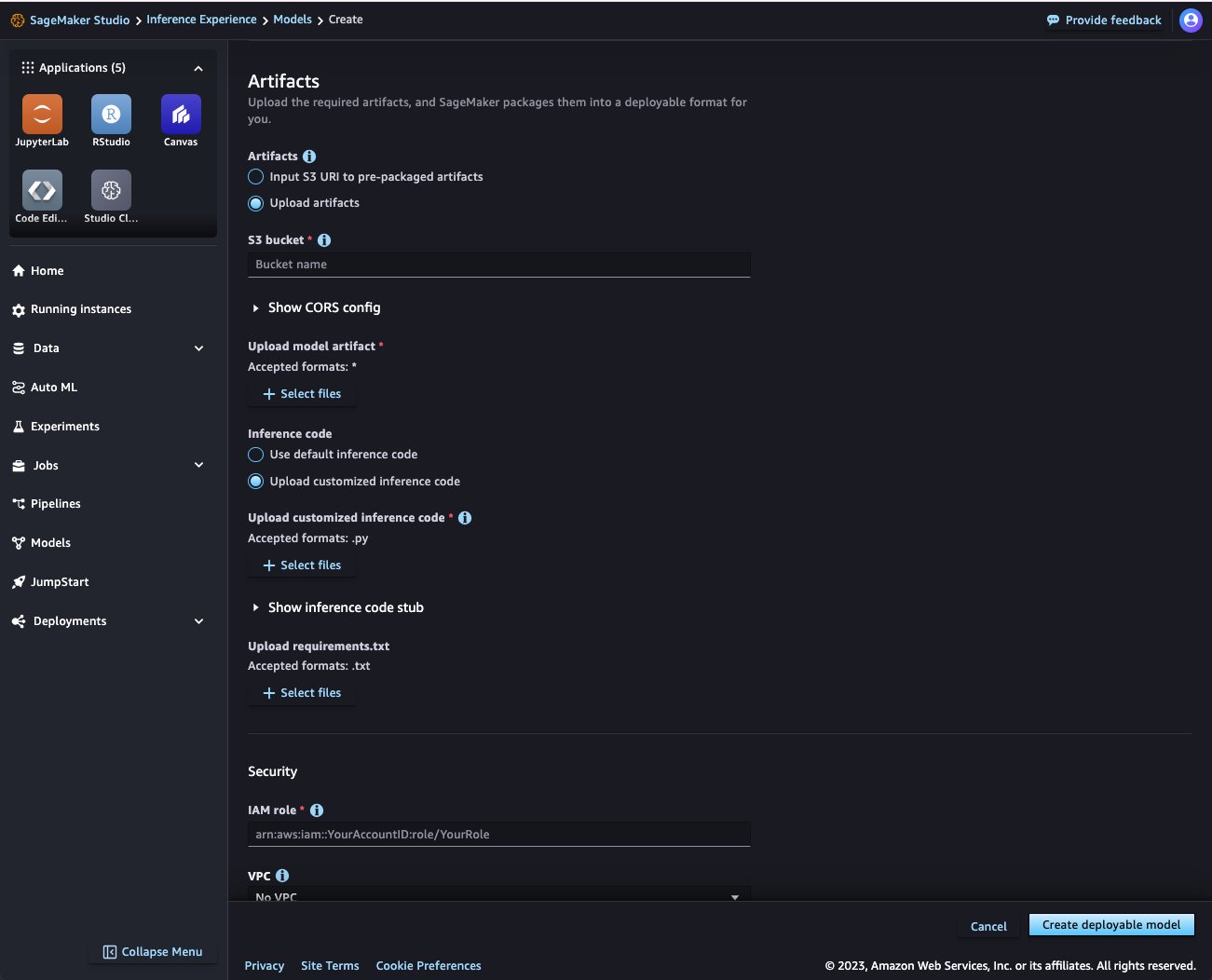Select Upload customized inference code radio

256,482
